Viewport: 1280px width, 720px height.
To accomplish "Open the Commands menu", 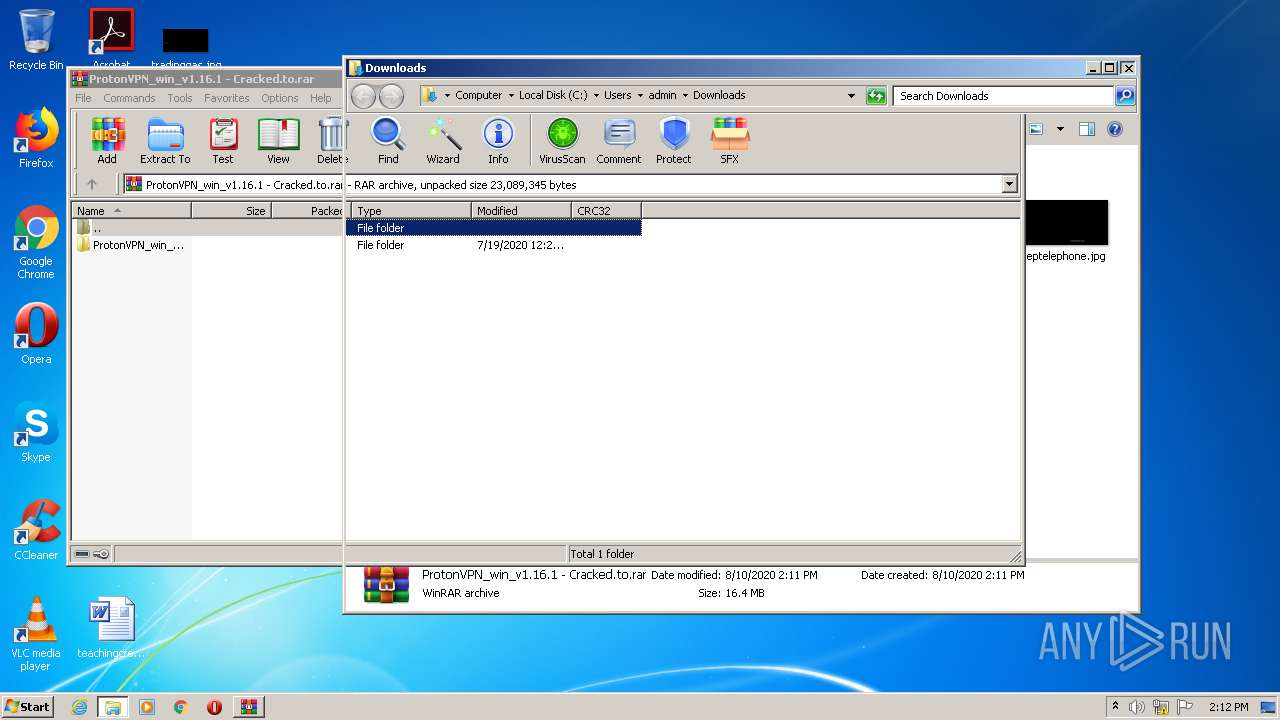I will [x=129, y=98].
